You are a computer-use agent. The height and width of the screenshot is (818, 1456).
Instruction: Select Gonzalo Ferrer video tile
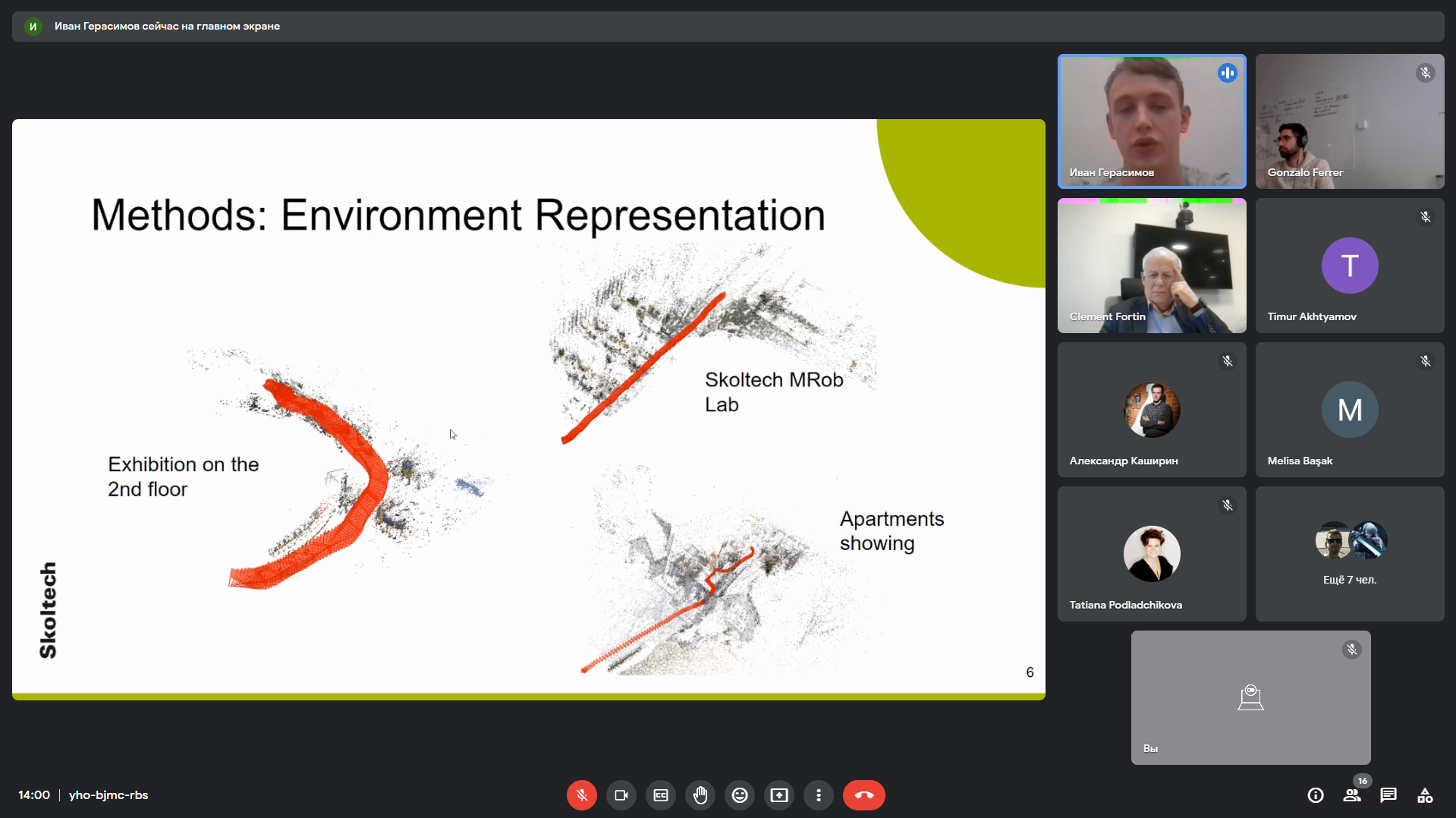click(1350, 121)
